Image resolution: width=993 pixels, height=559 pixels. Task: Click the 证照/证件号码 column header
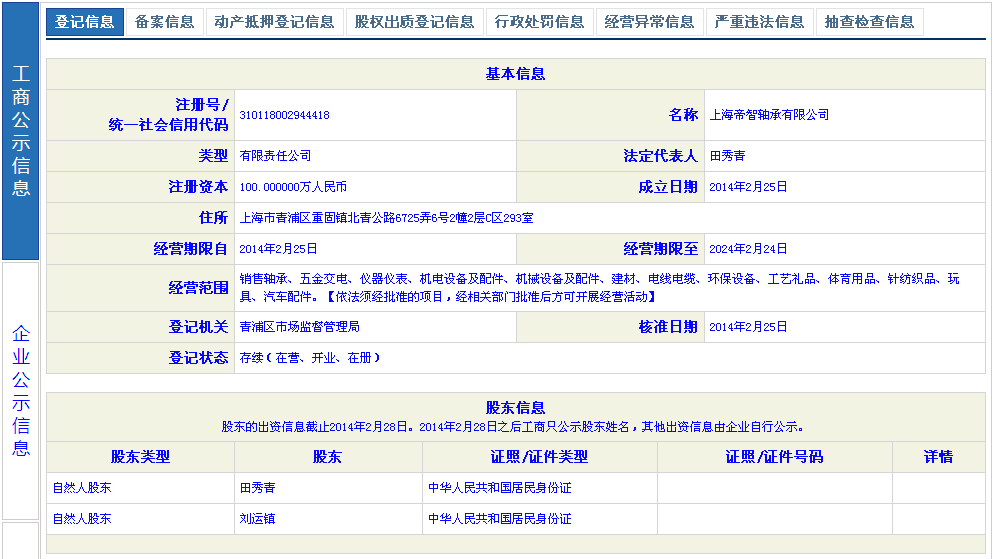tap(774, 457)
